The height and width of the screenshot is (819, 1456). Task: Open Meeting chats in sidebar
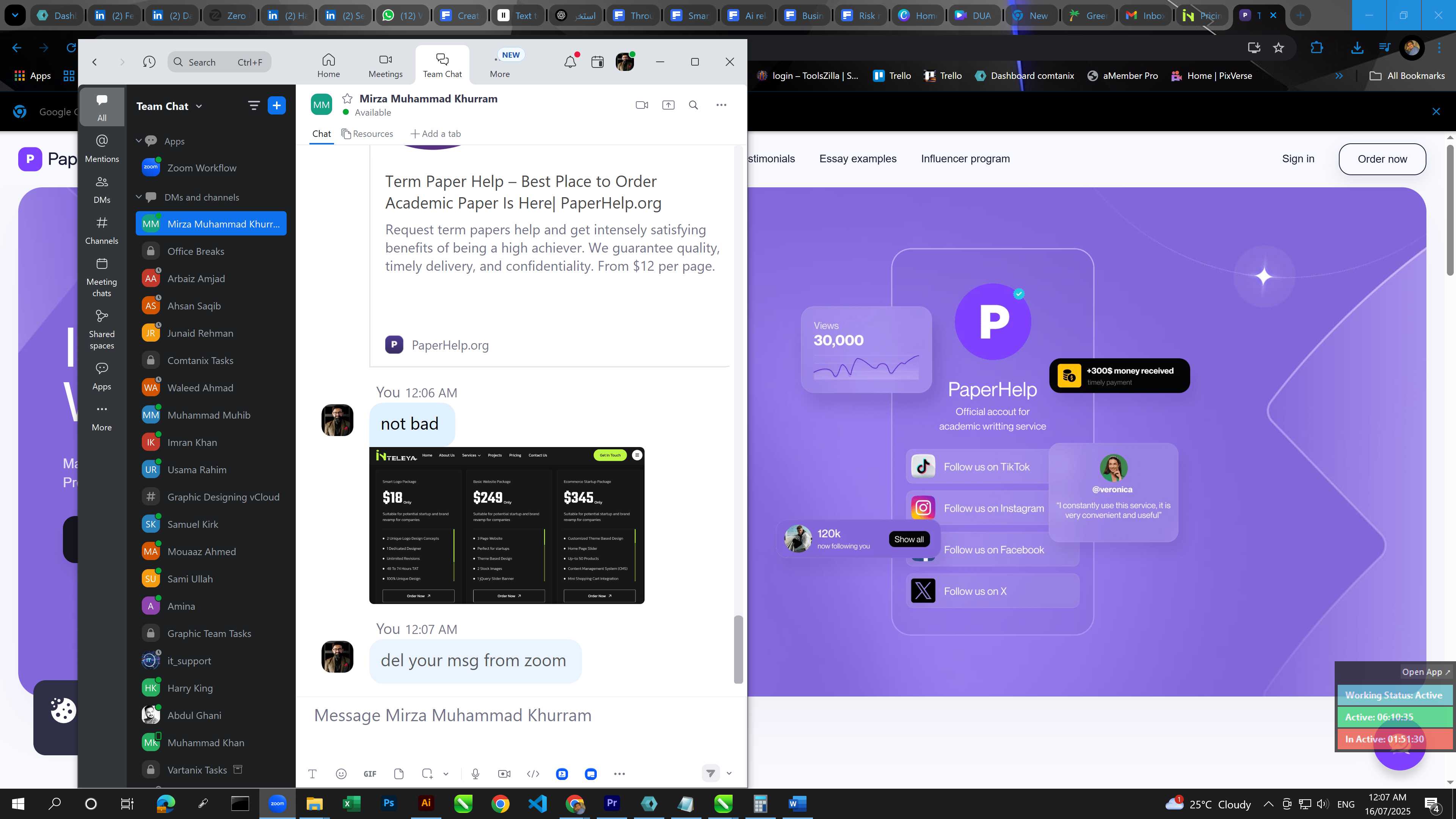(x=102, y=277)
